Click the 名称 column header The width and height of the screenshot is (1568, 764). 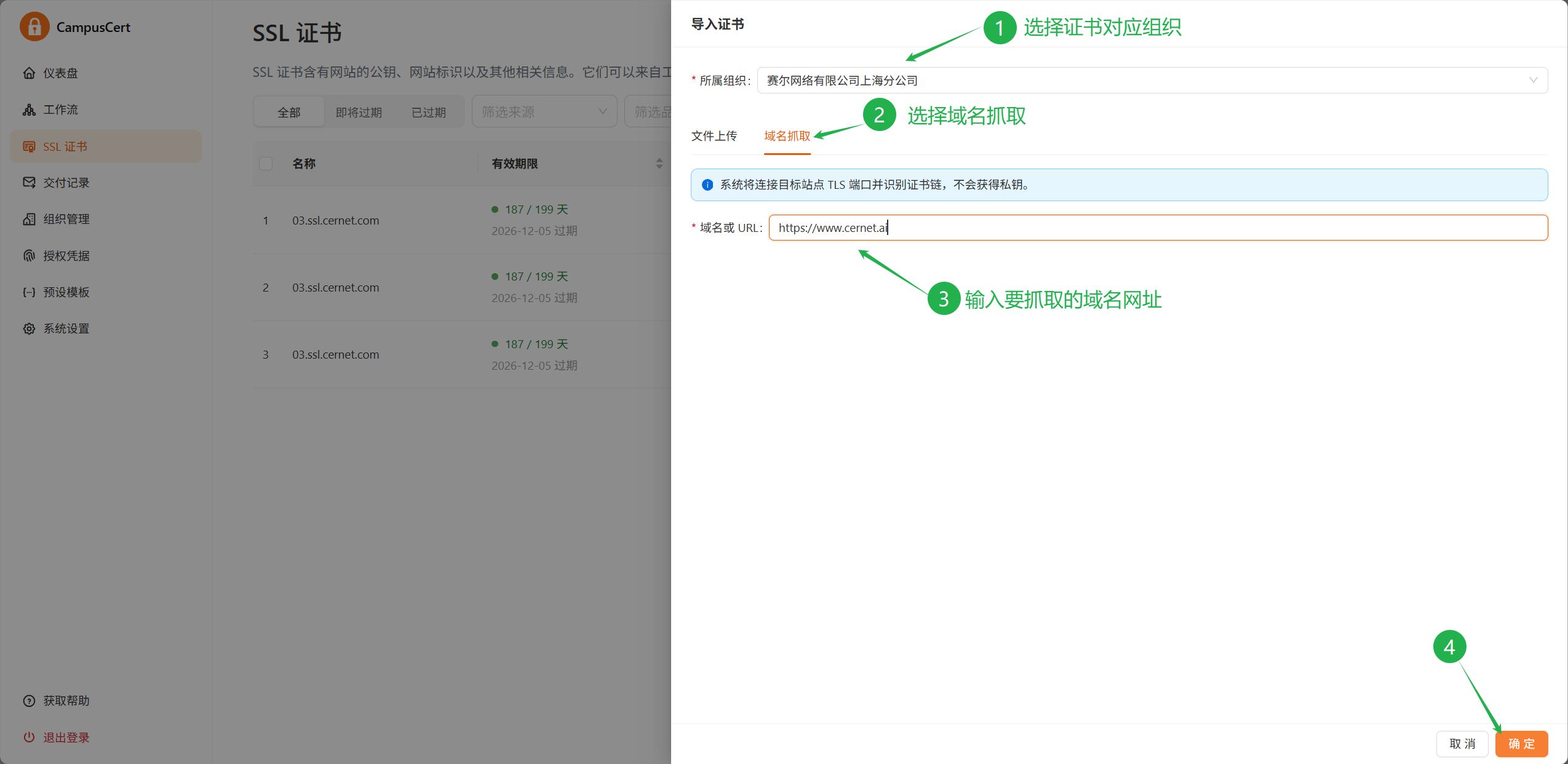tap(304, 164)
